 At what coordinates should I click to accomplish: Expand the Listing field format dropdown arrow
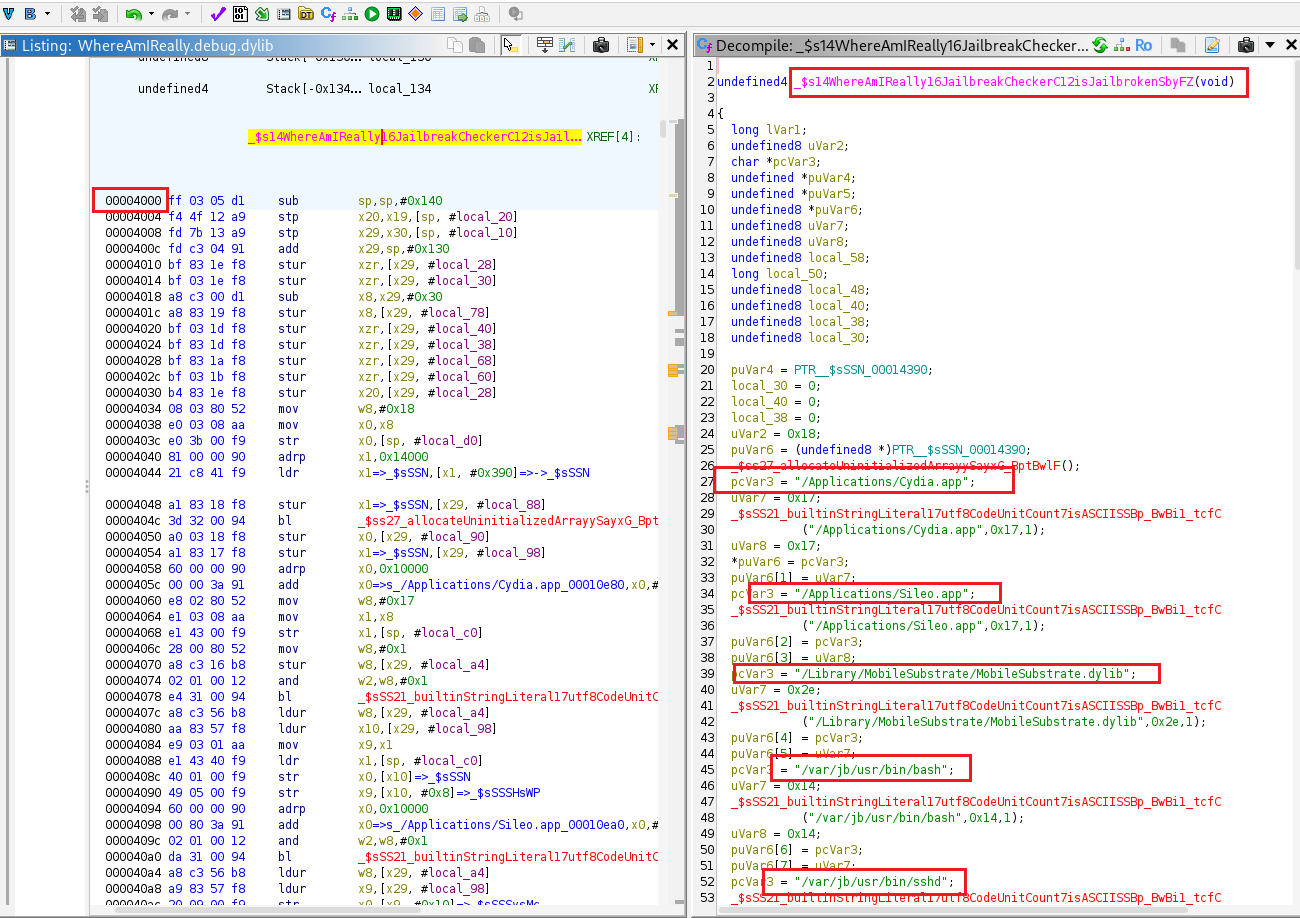pos(652,45)
